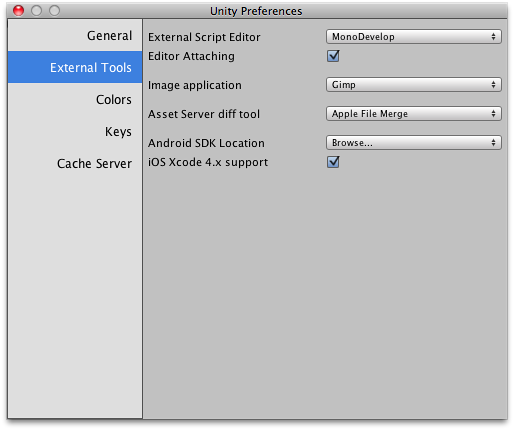Viewport: 514px width, 430px height.
Task: Click the gray minimize window button
Action: click(x=36, y=11)
